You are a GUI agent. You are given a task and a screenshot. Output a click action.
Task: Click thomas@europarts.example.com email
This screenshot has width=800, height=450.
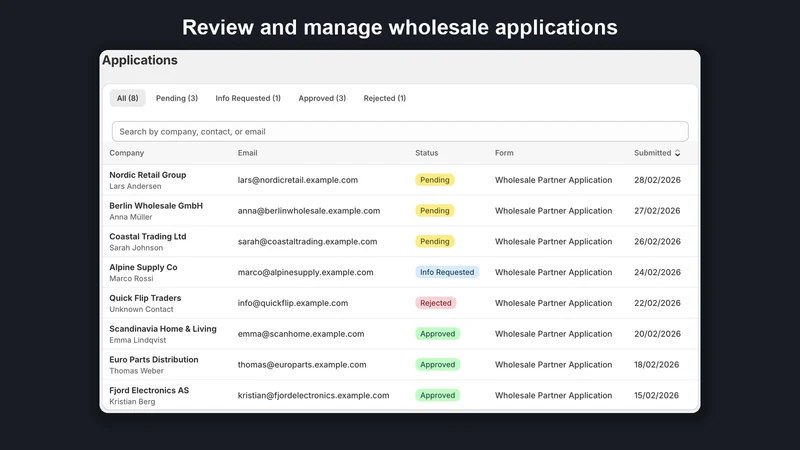pos(302,365)
